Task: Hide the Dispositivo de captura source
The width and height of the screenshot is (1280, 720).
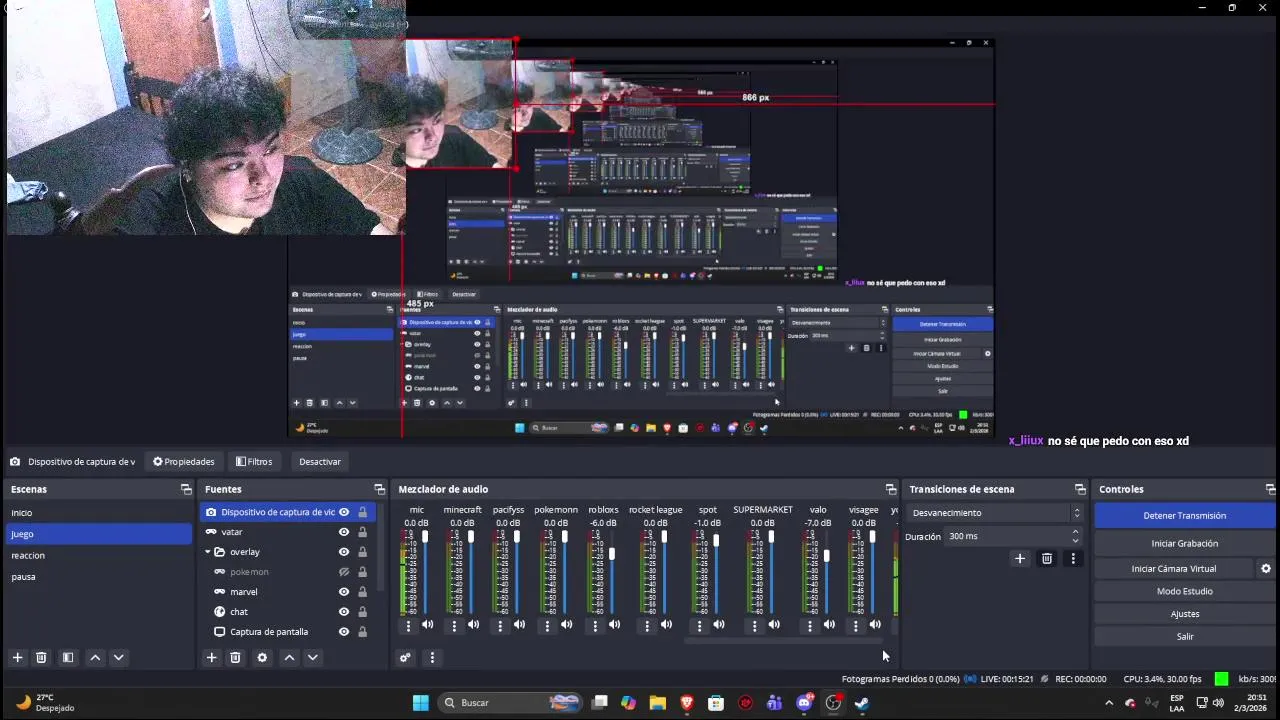Action: [x=344, y=512]
